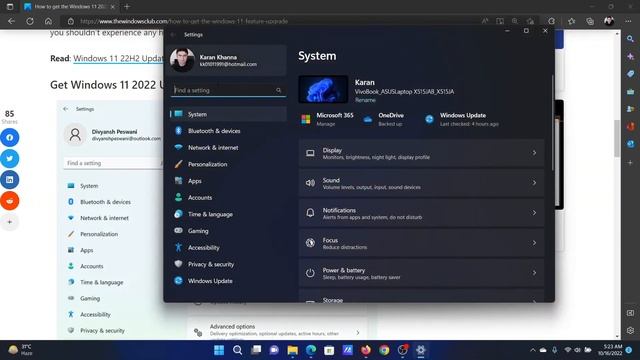The height and width of the screenshot is (360, 640).
Task: Click the Settings gear in taskbar
Action: [x=421, y=350]
